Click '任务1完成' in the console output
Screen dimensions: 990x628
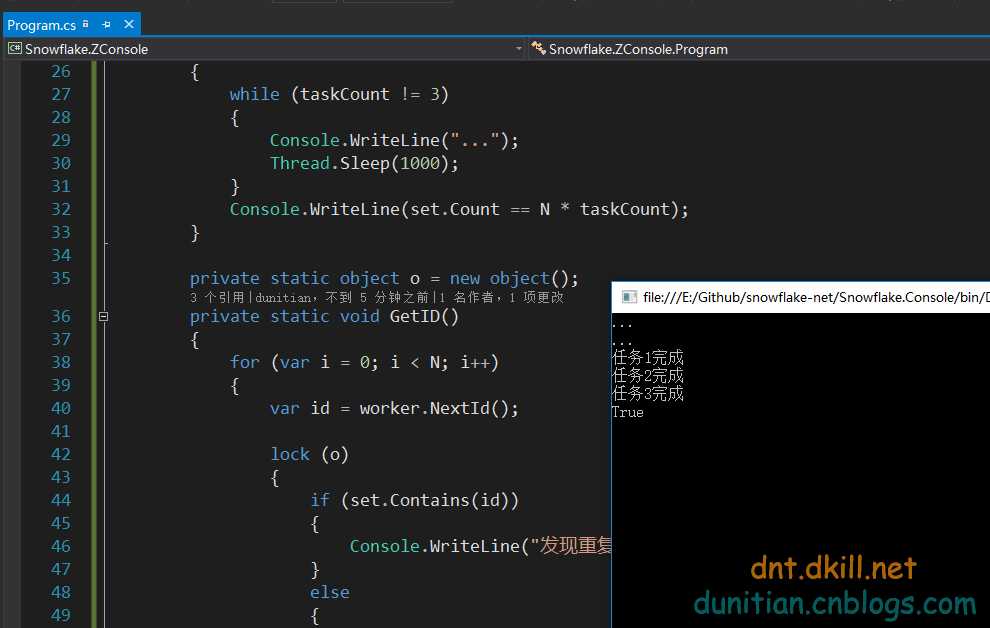click(x=648, y=358)
